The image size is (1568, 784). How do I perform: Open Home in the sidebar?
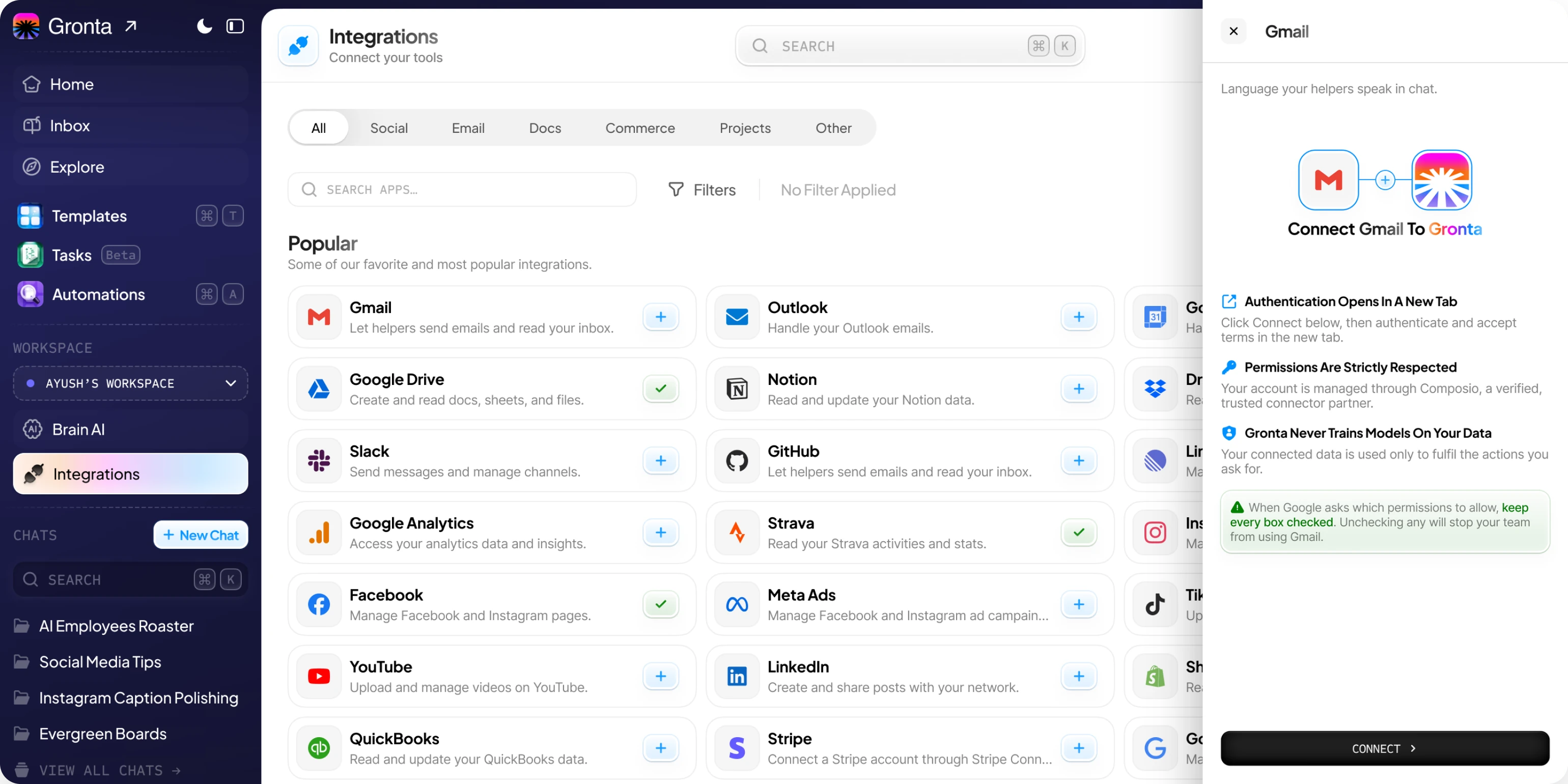[130, 84]
